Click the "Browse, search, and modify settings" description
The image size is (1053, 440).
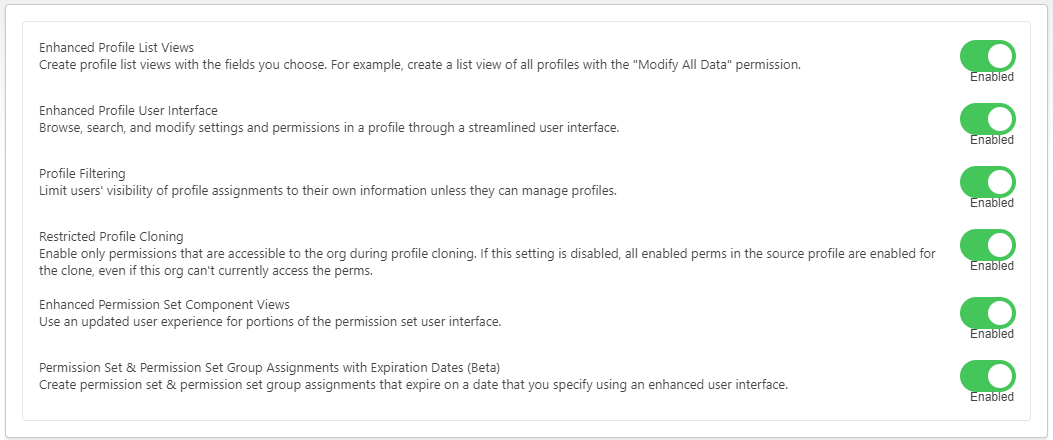(x=329, y=127)
